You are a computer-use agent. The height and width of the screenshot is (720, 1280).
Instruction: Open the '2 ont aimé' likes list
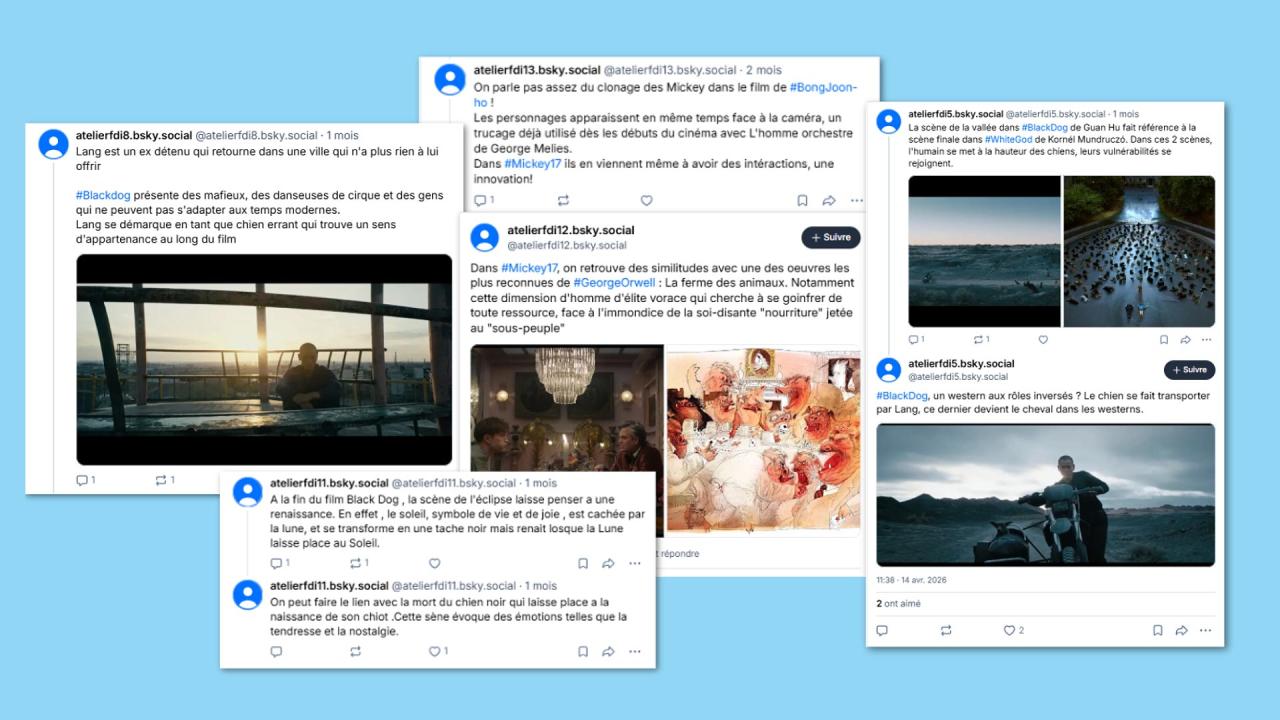(x=898, y=604)
